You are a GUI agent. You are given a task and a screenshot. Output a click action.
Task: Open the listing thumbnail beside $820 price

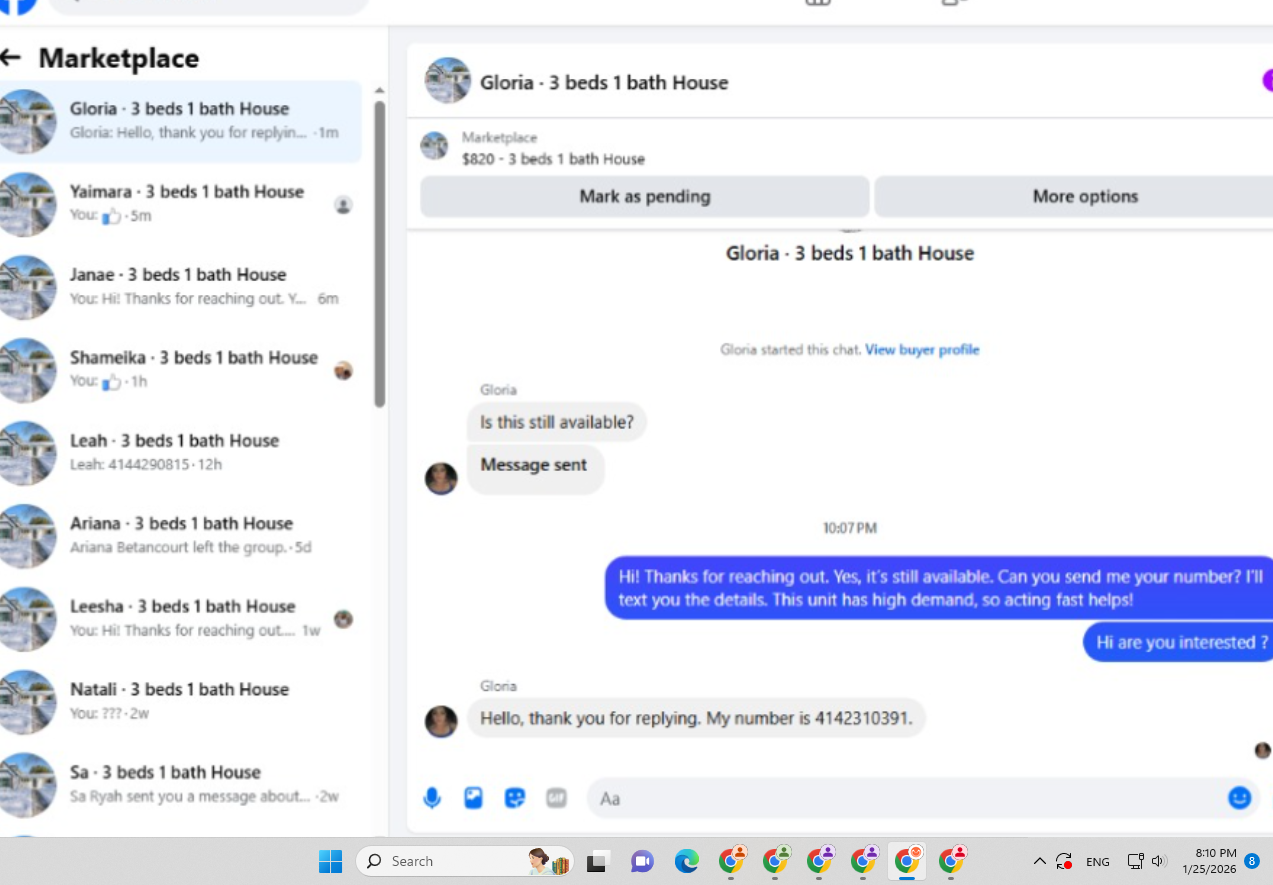pyautogui.click(x=434, y=146)
